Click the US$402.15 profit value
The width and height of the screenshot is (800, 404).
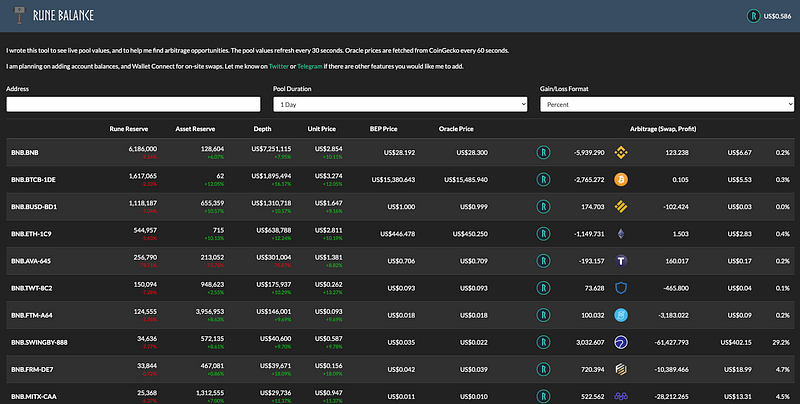(x=736, y=342)
